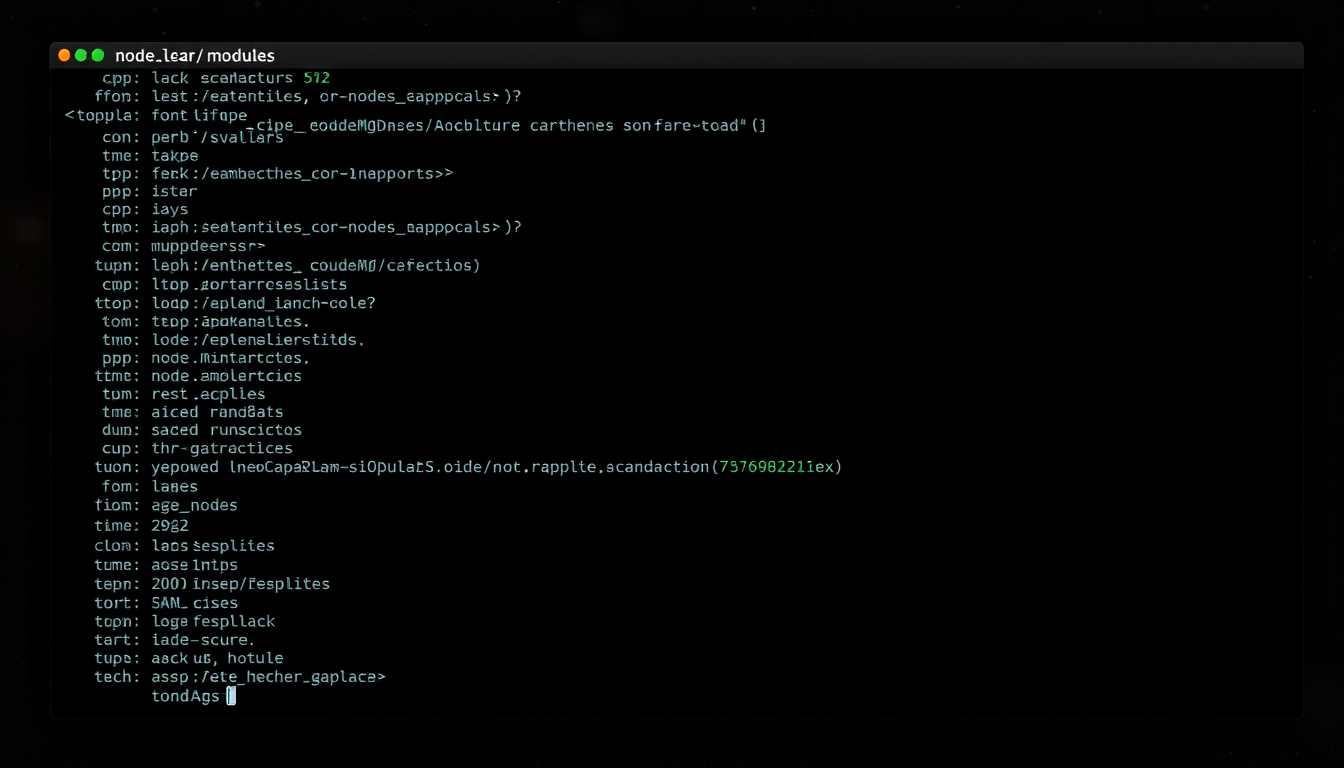This screenshot has height=768, width=1344.
Task: Select the 'muppdeerss>' text
Action: point(208,245)
